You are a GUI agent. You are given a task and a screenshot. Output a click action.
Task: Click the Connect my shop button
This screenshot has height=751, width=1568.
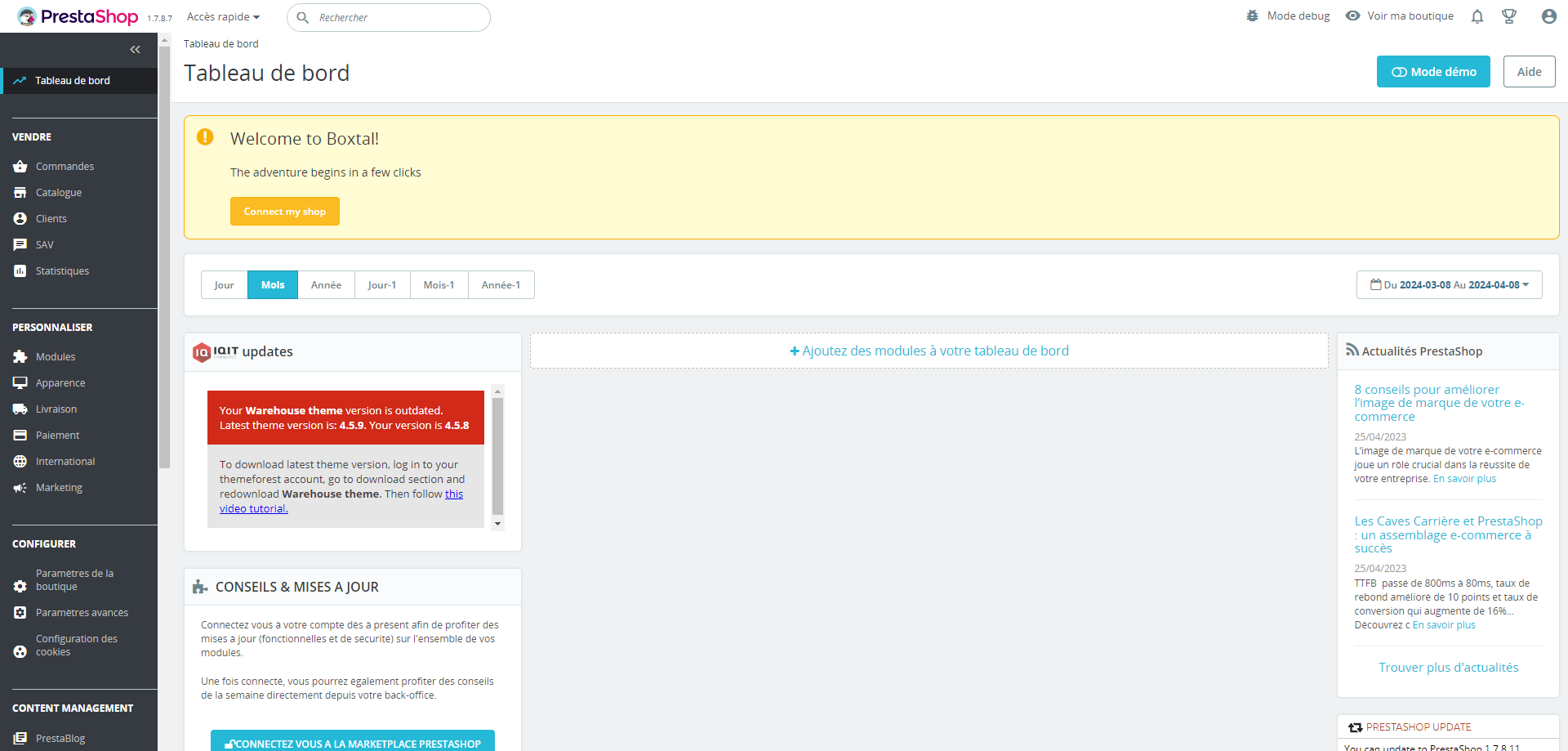pos(285,212)
